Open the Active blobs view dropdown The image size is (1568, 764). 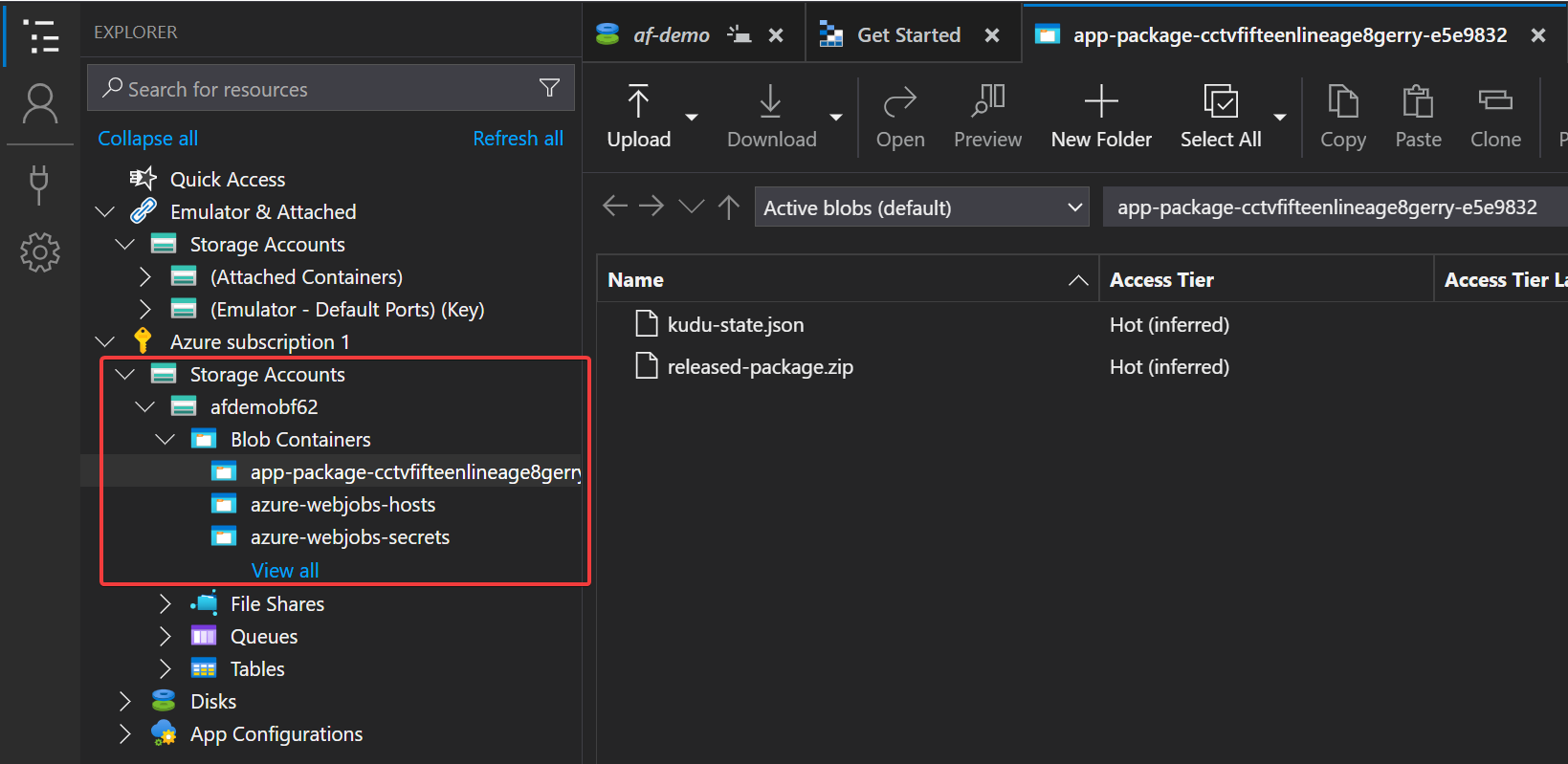[x=921, y=207]
